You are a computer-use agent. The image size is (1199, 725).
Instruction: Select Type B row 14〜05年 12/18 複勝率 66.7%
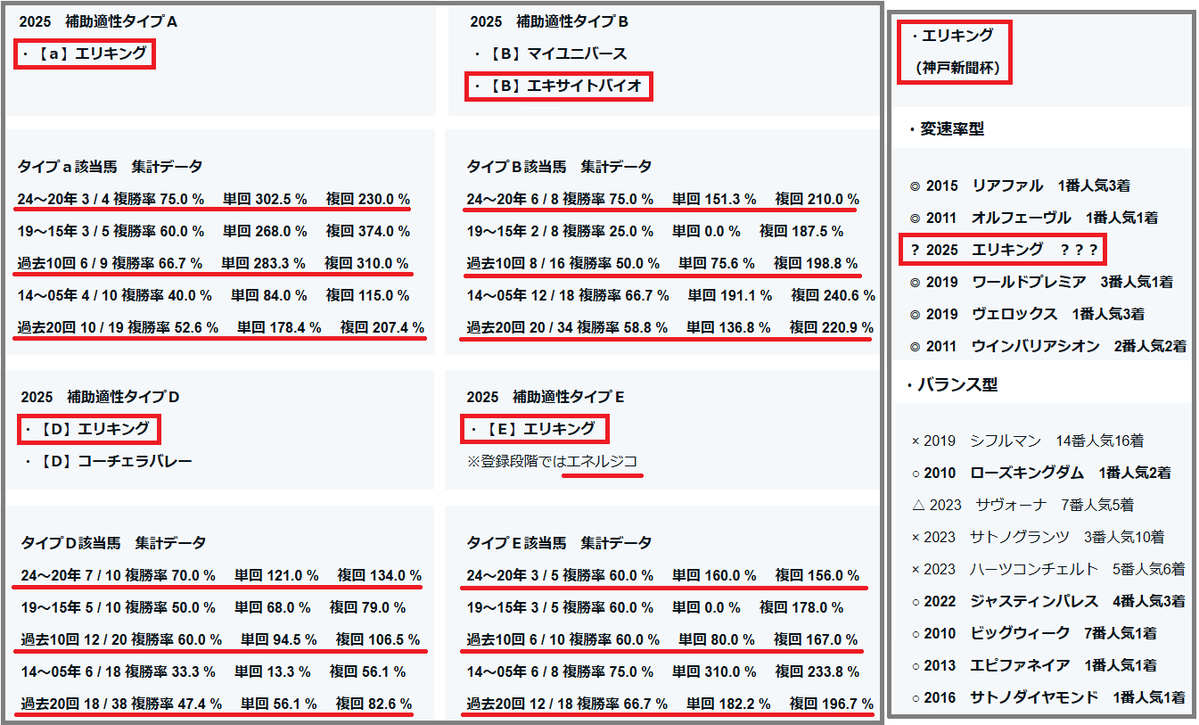click(x=671, y=295)
